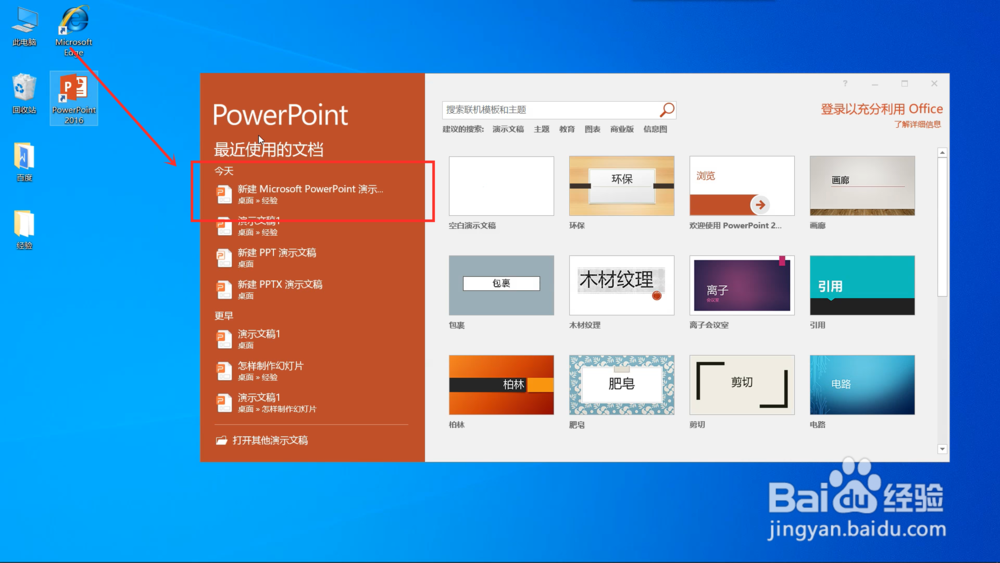Choose suggested search 主题
Viewport: 1000px width, 563px height.
pos(541,129)
